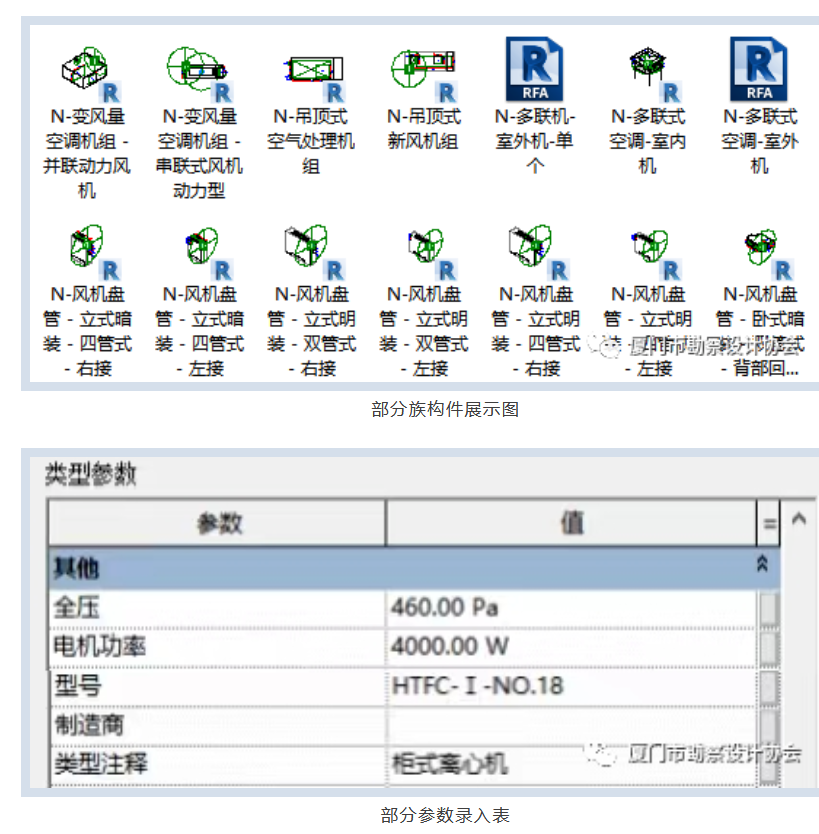The height and width of the screenshot is (834, 819).
Task: Select N-多联机-室外机-单个 RFA file icon
Action: coord(534,69)
